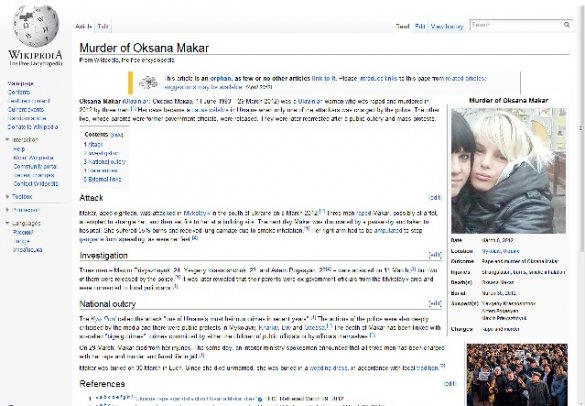Screen dimensions: 585x406
Task: Open the Edit tab
Action: (x=420, y=26)
